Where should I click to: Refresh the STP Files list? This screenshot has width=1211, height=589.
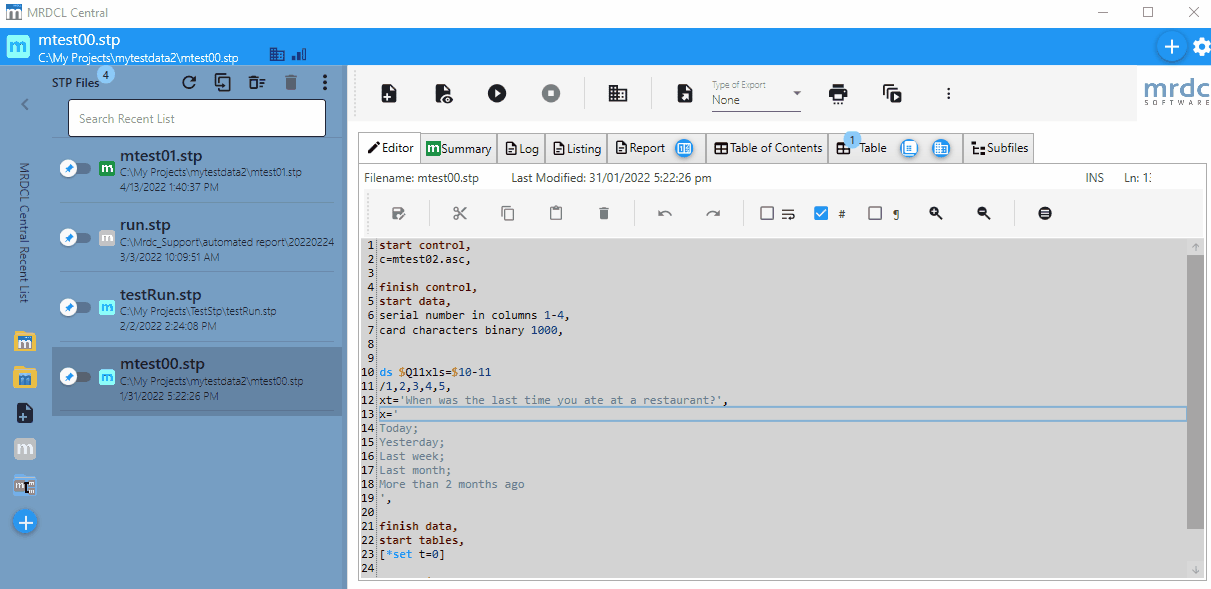click(x=189, y=83)
